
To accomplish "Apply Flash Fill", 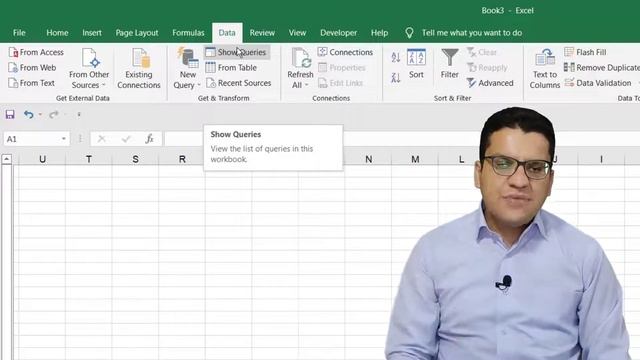I will [585, 52].
